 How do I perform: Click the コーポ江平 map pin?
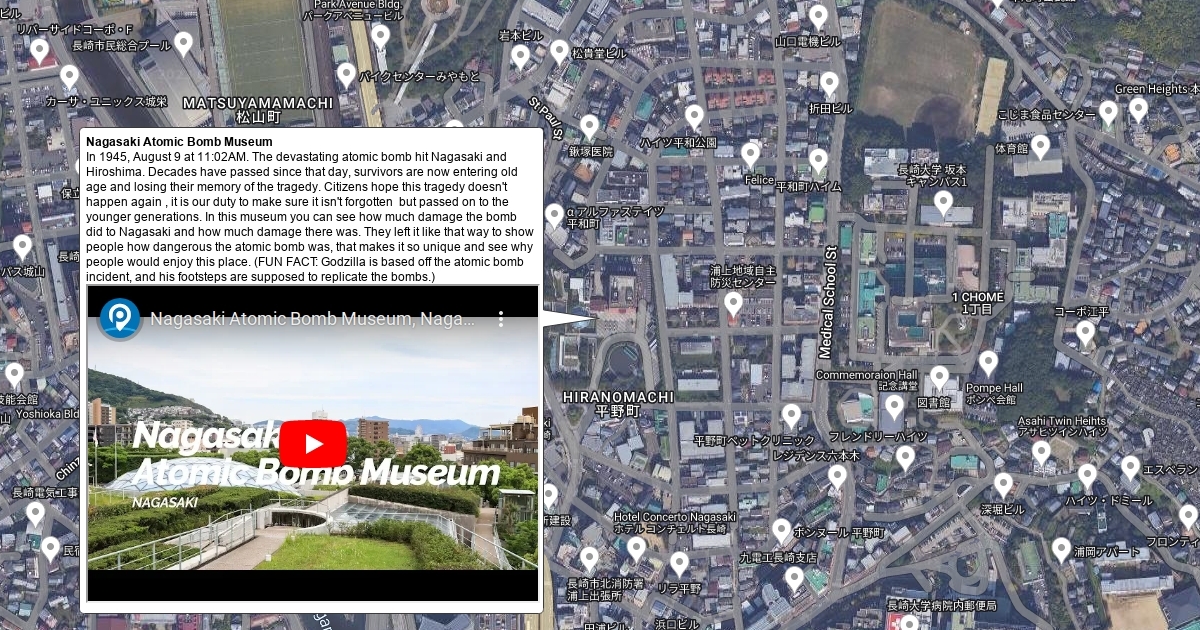point(1085,332)
